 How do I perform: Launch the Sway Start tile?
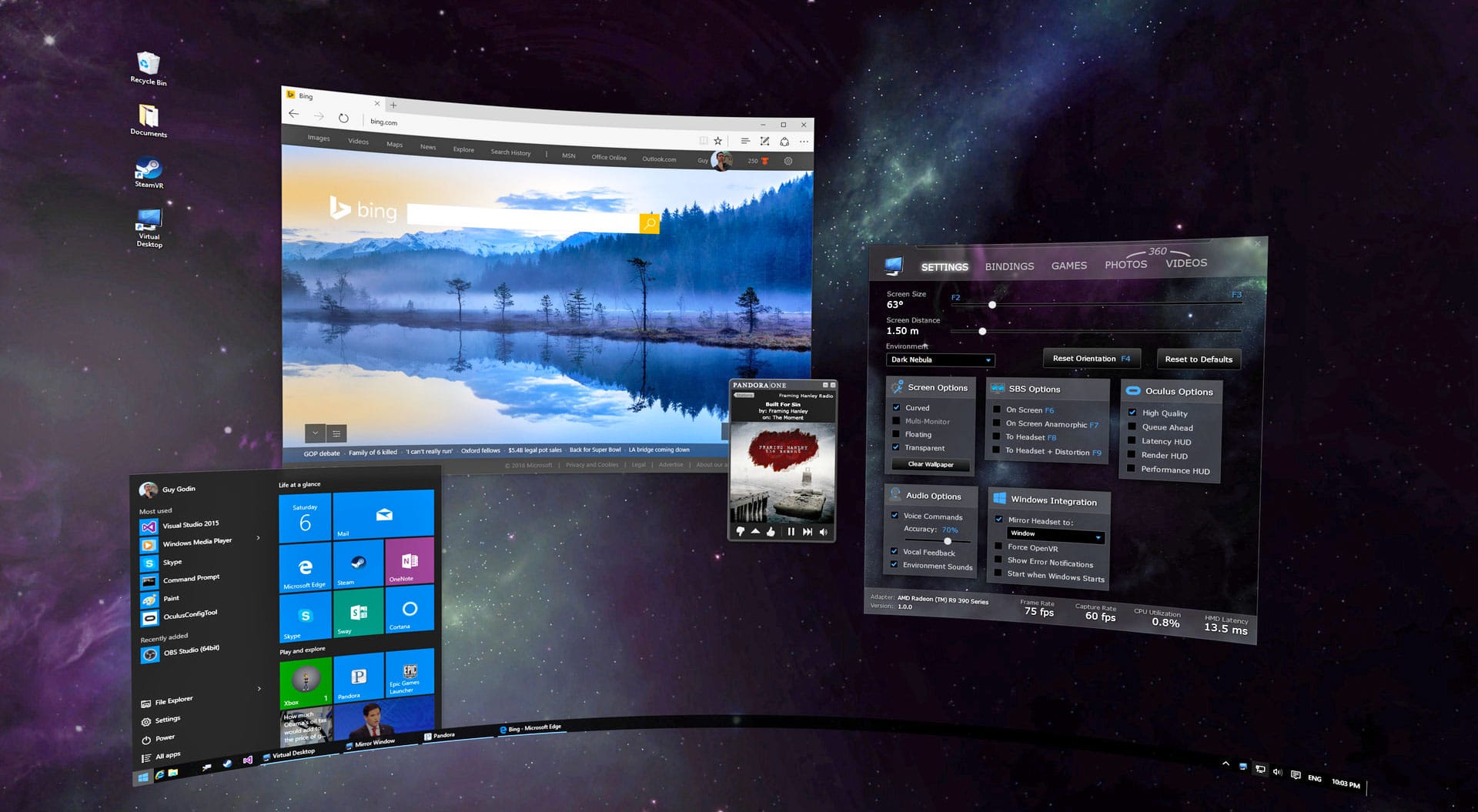[358, 613]
